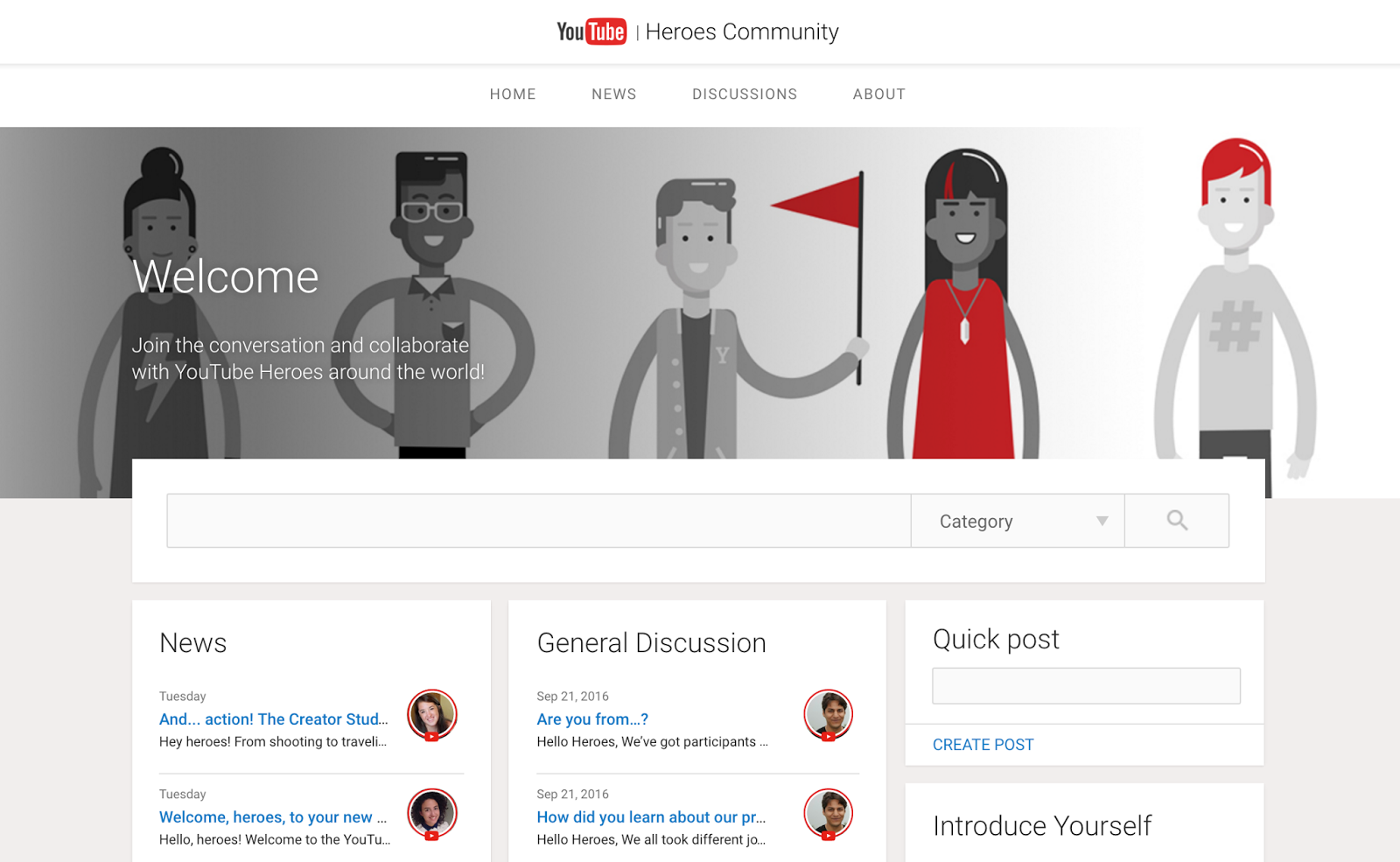Viewport: 1400px width, 862px height.
Task: Focus the main search text field
Action: click(539, 521)
